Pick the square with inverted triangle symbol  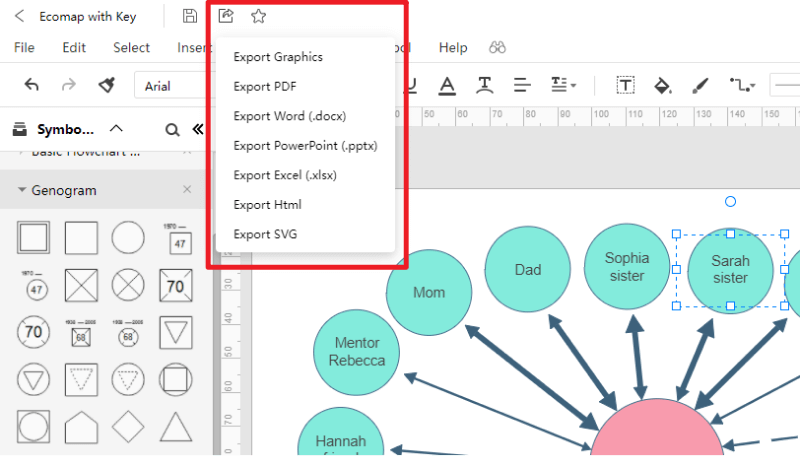pos(176,332)
